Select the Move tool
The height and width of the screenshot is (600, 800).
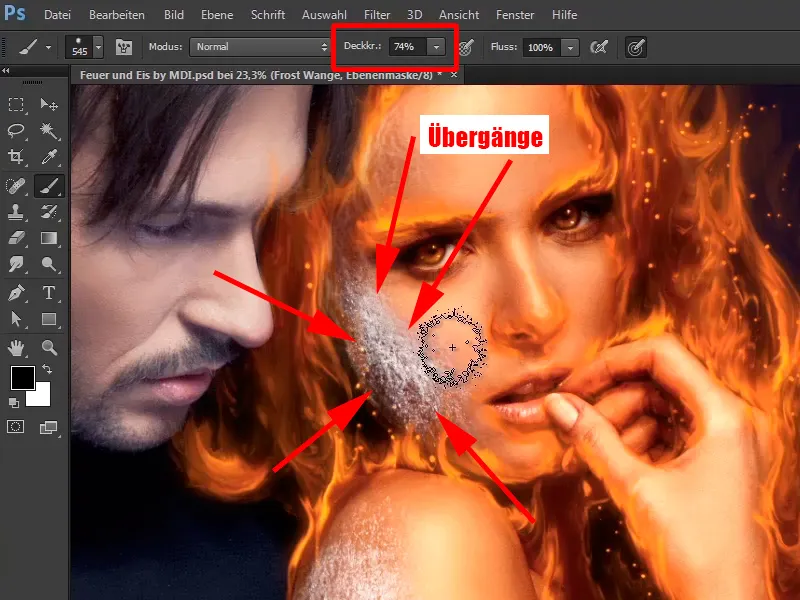click(48, 104)
